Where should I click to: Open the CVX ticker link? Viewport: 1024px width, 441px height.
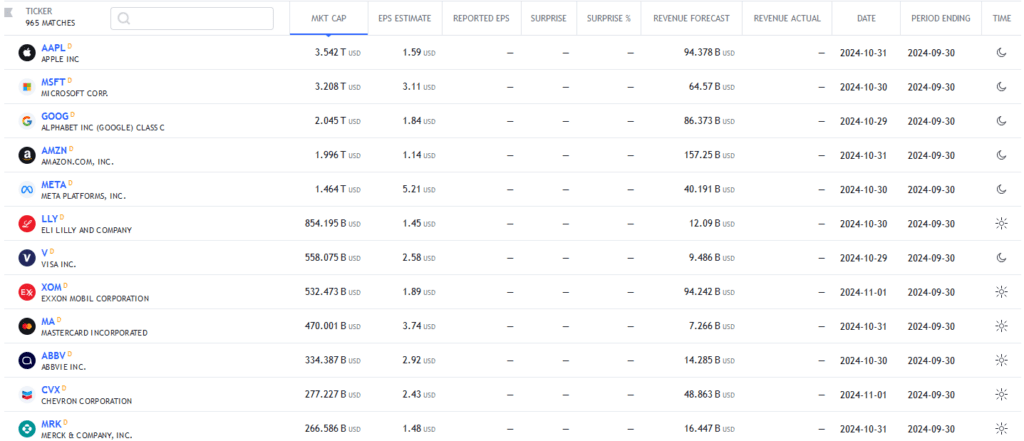pos(51,390)
